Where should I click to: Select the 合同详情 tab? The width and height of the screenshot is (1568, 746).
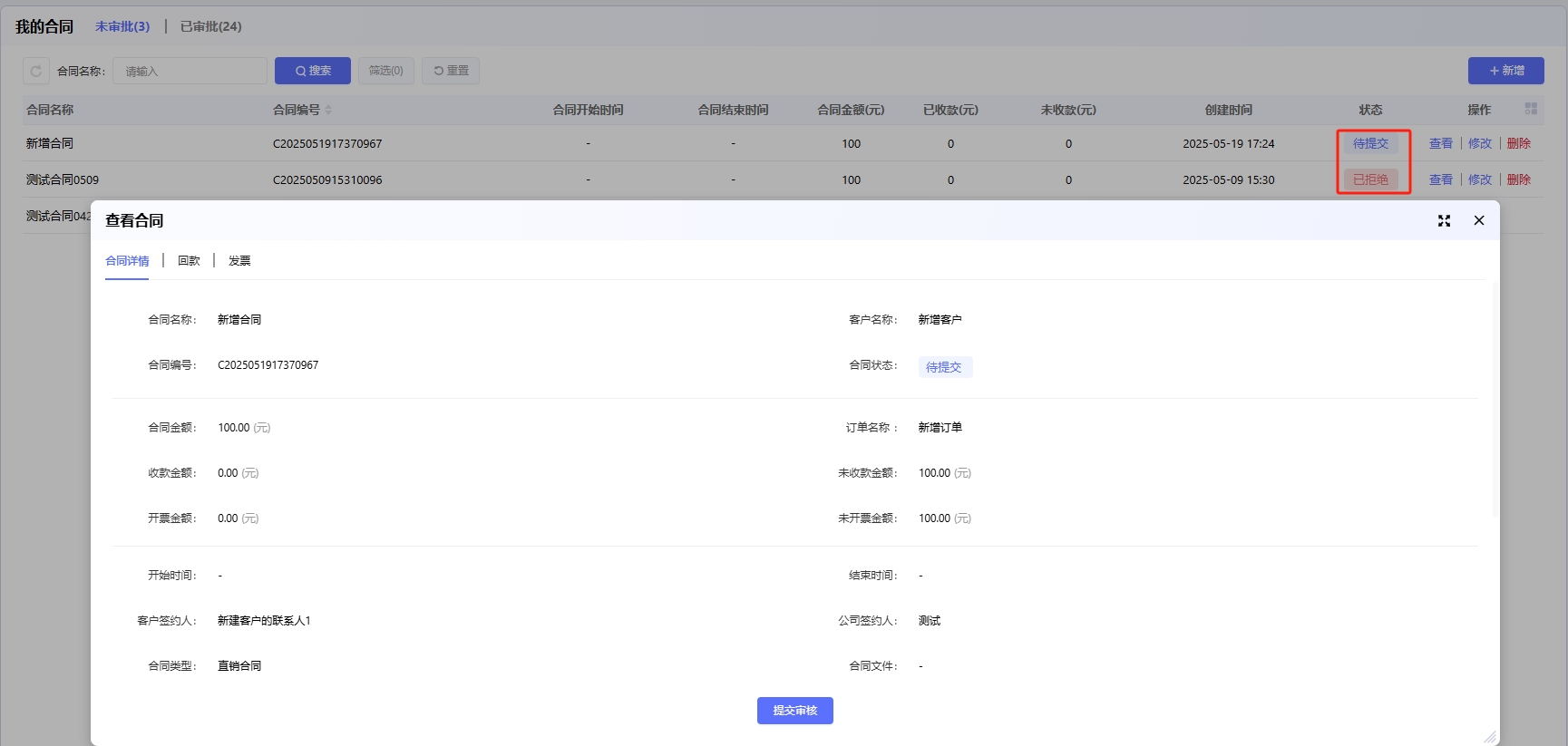tap(127, 261)
